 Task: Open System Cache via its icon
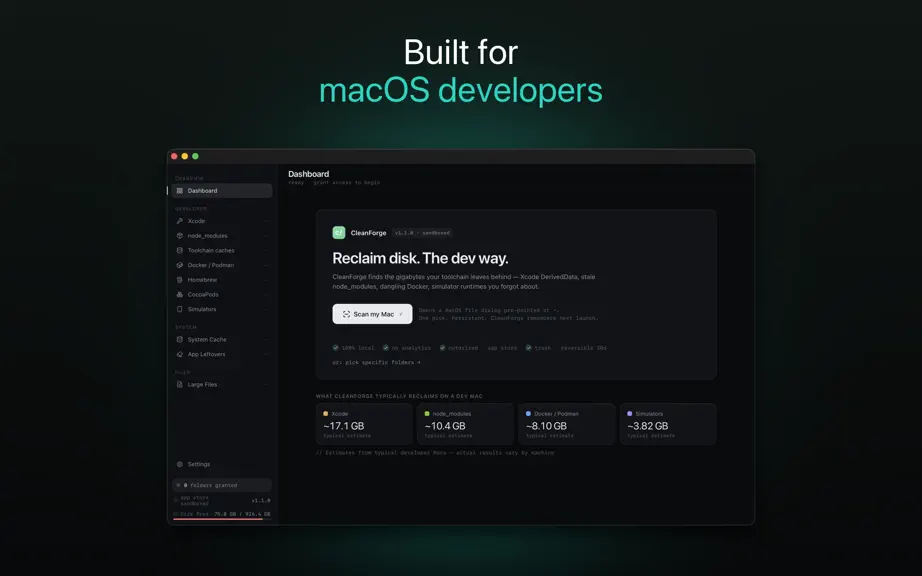pos(180,340)
